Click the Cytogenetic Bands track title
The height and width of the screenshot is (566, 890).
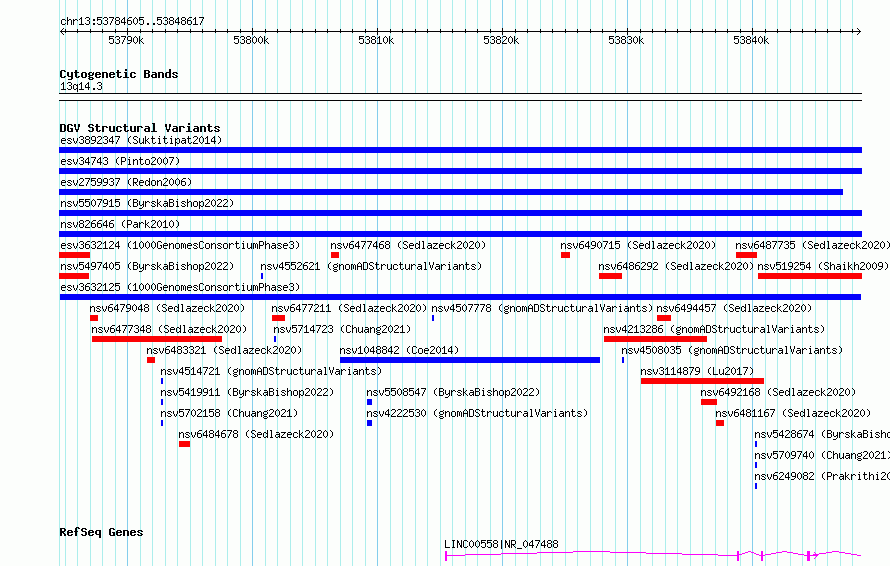pos(119,74)
